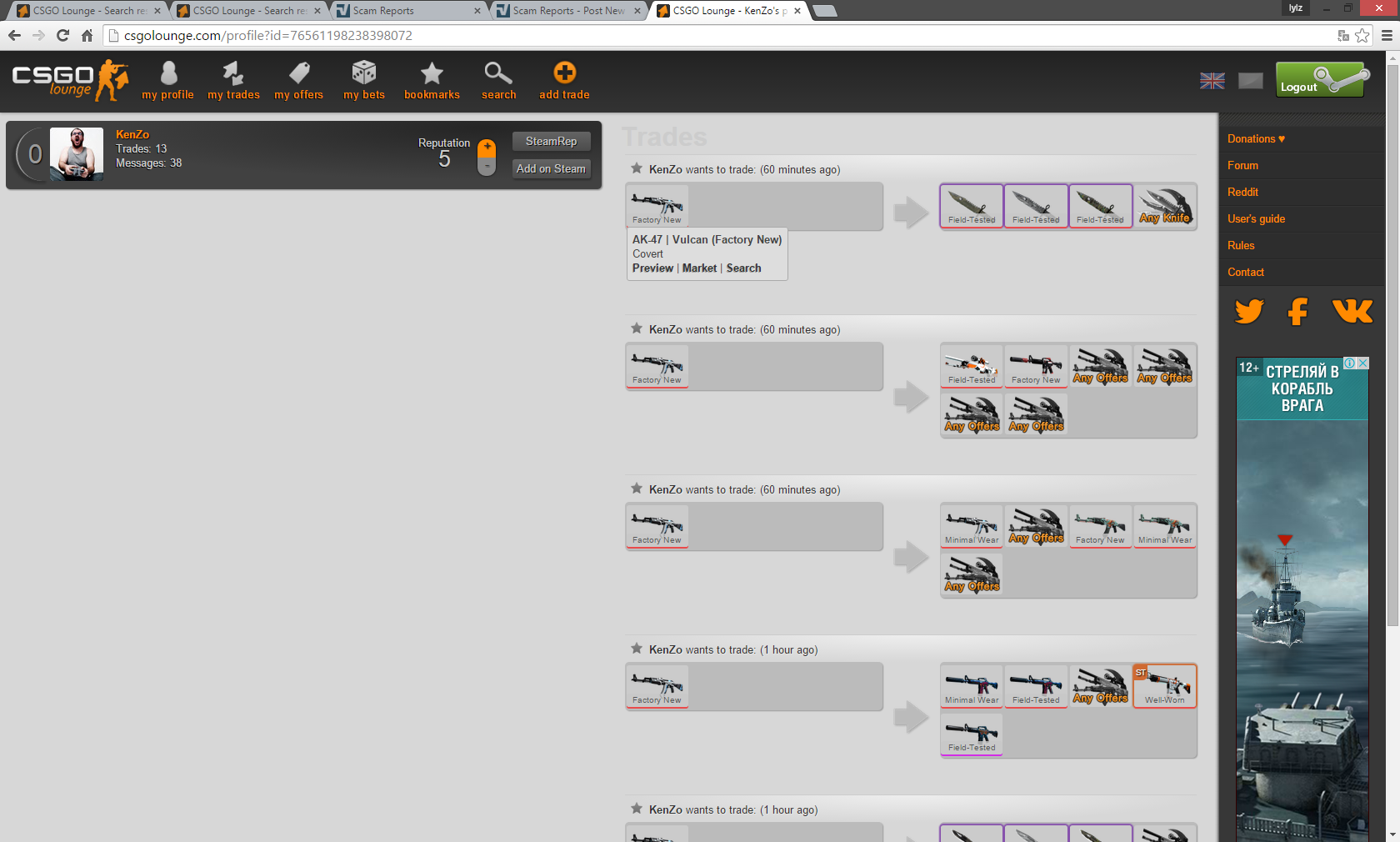Click the translate page icon in address bar
The width and height of the screenshot is (1400, 842).
click(1342, 35)
